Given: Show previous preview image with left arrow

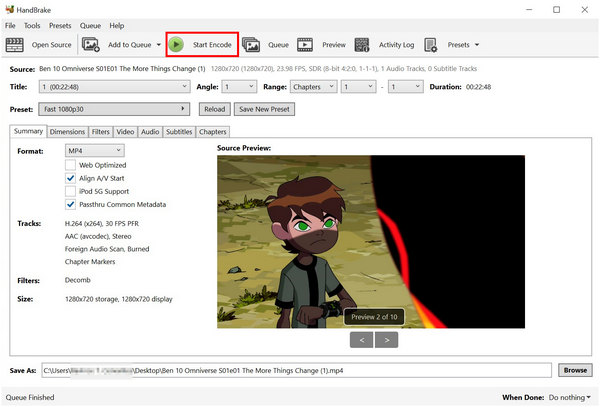Looking at the screenshot, I should (359, 339).
